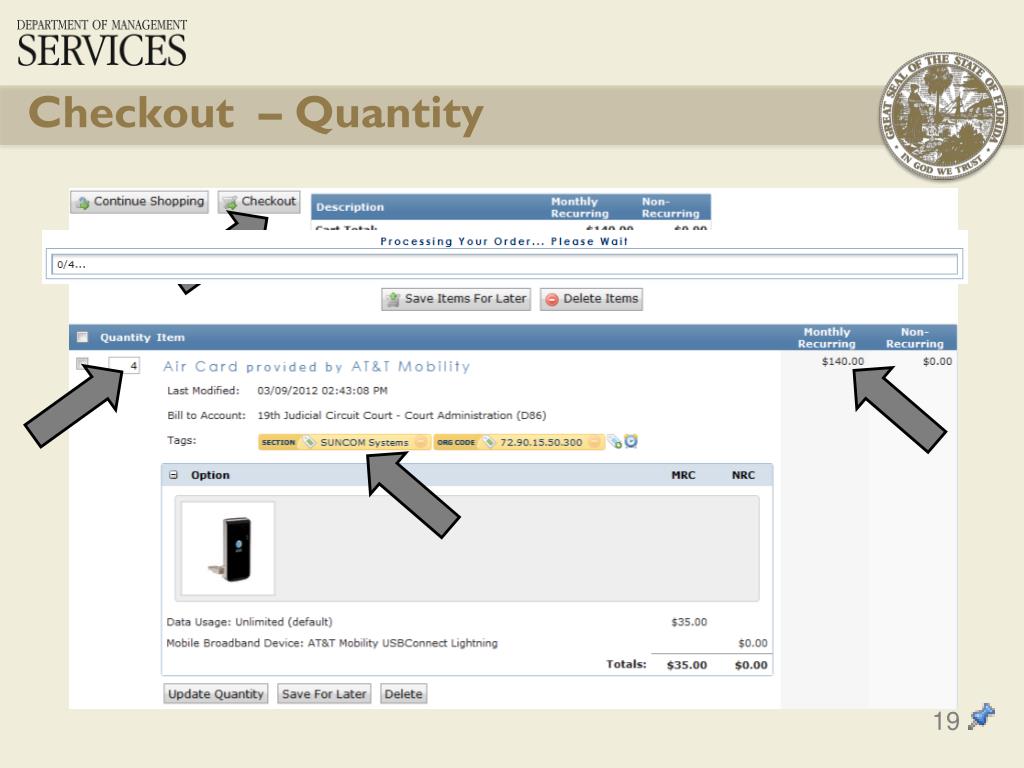Click the last modified date 03/09/2012

click(x=322, y=391)
